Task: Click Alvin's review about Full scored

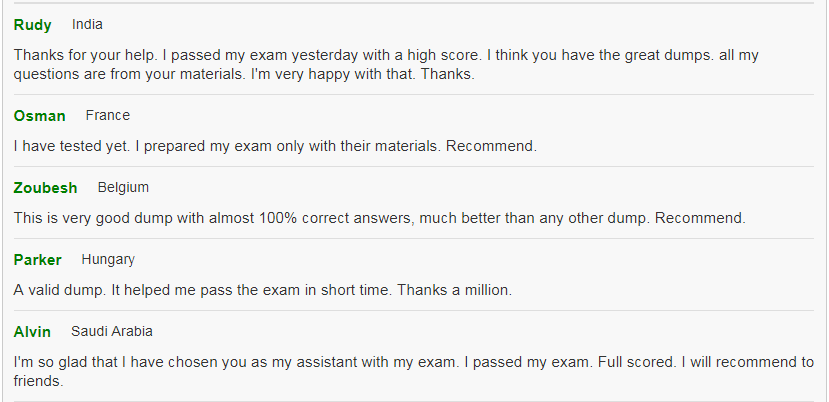Action: [x=413, y=371]
